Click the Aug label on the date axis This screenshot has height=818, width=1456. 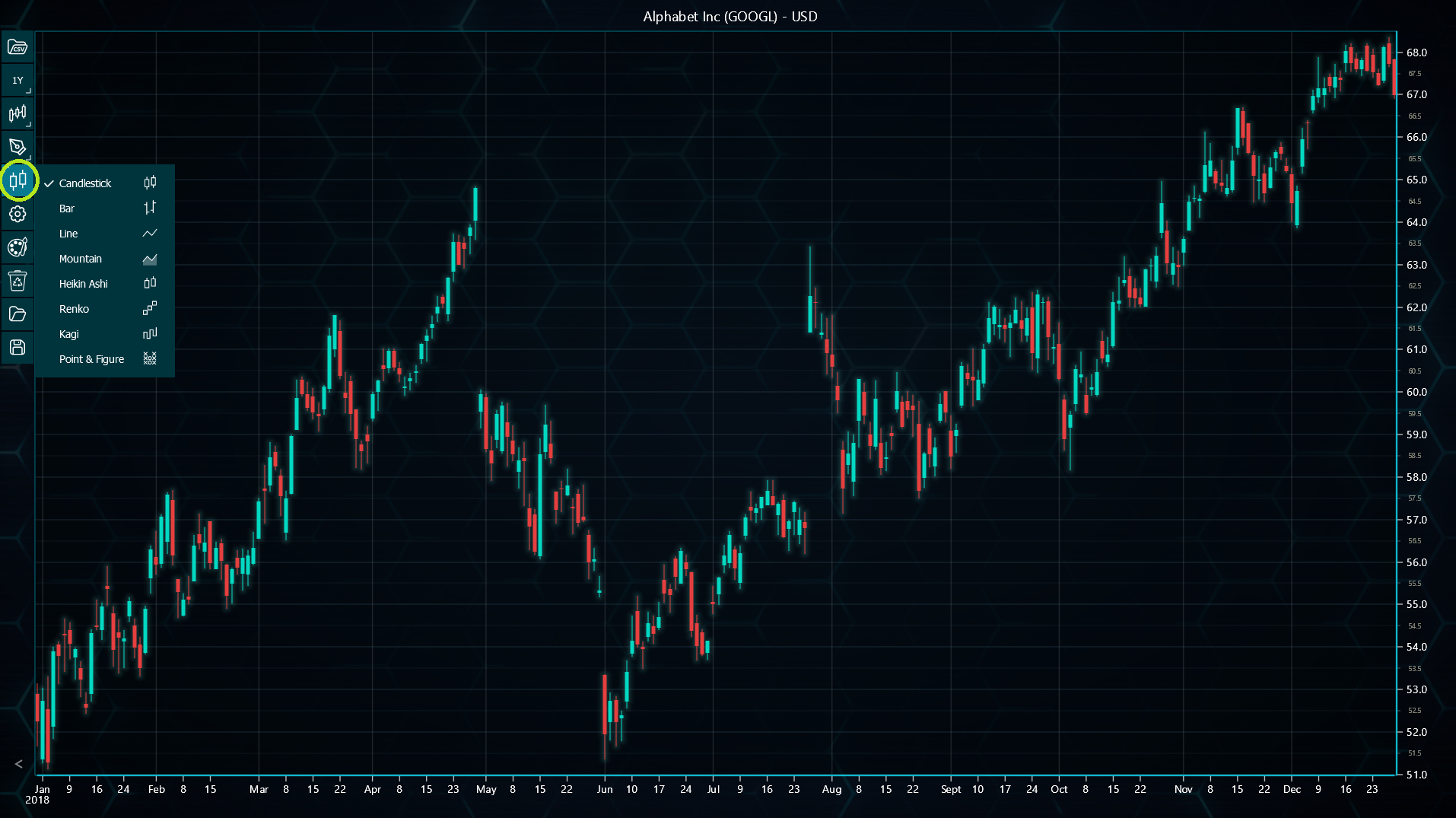point(831,789)
